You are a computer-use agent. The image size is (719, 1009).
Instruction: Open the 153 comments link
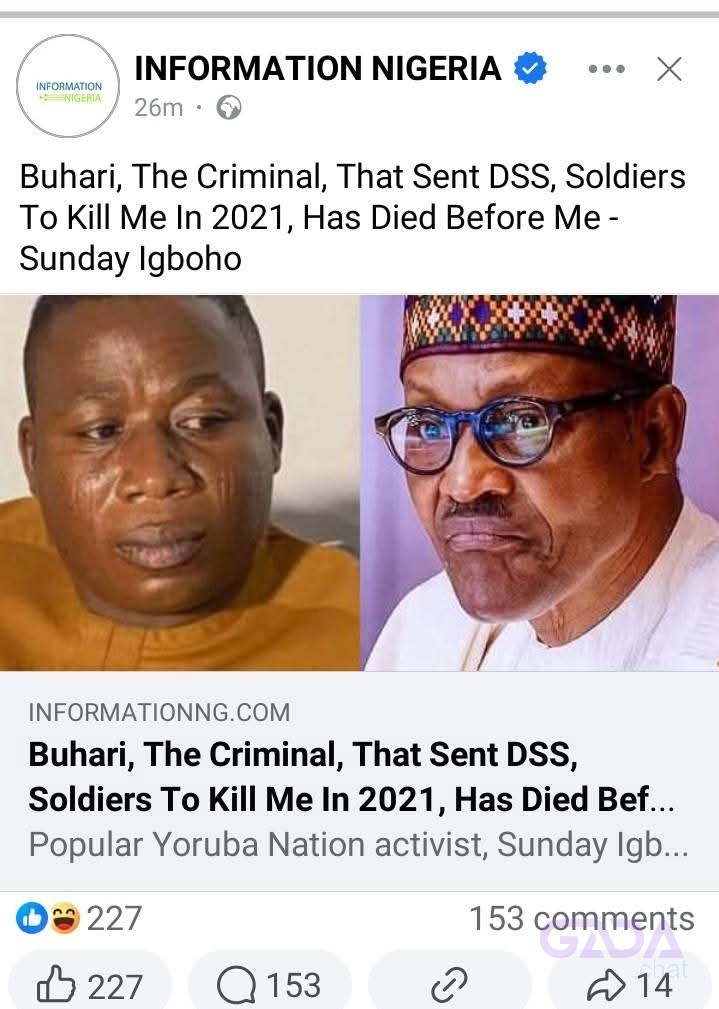[581, 918]
